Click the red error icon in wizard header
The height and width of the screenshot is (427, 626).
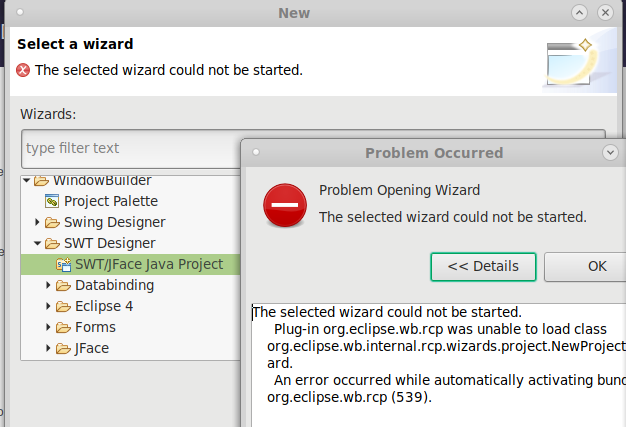tap(23, 70)
